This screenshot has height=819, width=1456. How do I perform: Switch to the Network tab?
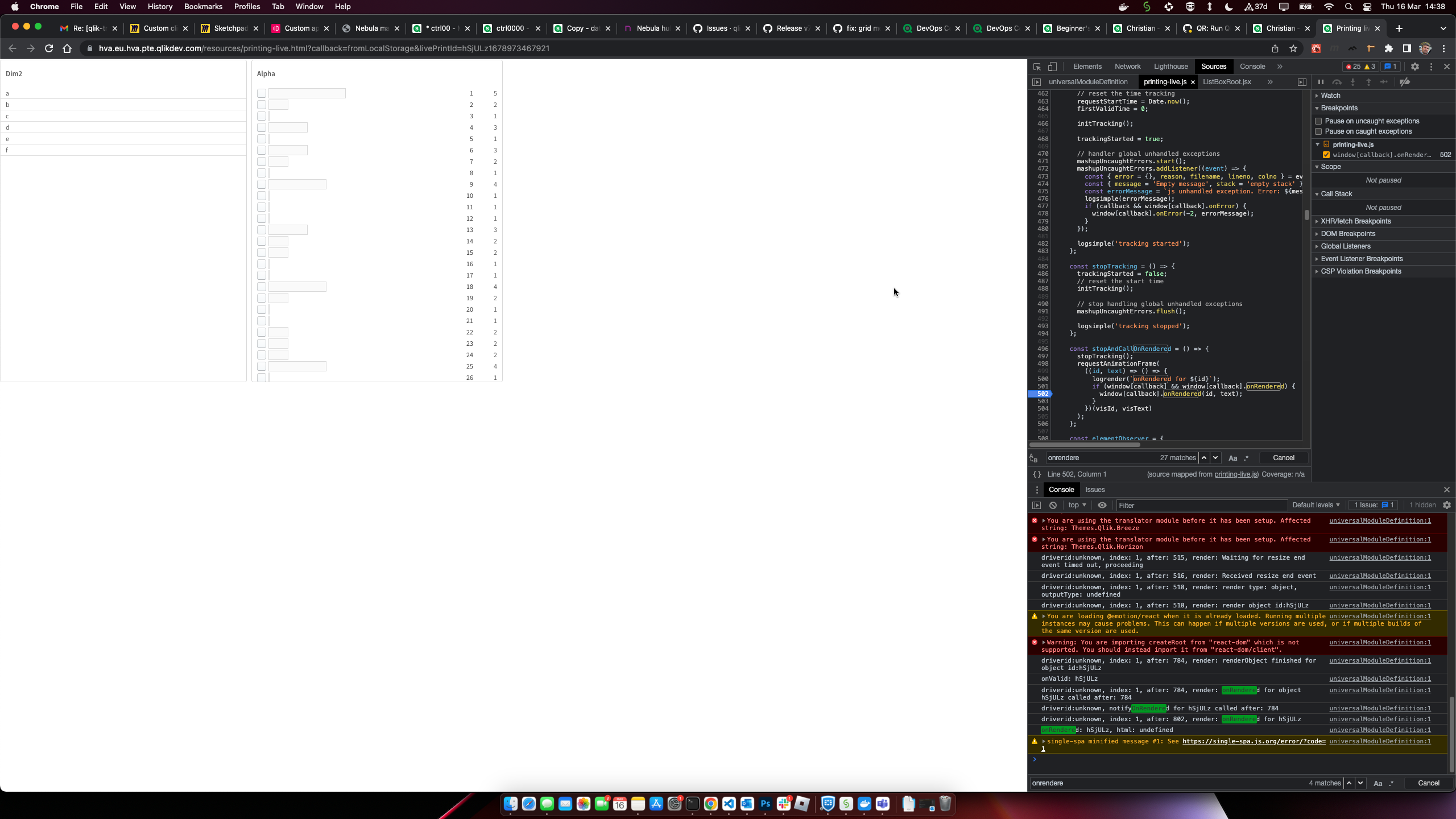click(x=1127, y=67)
